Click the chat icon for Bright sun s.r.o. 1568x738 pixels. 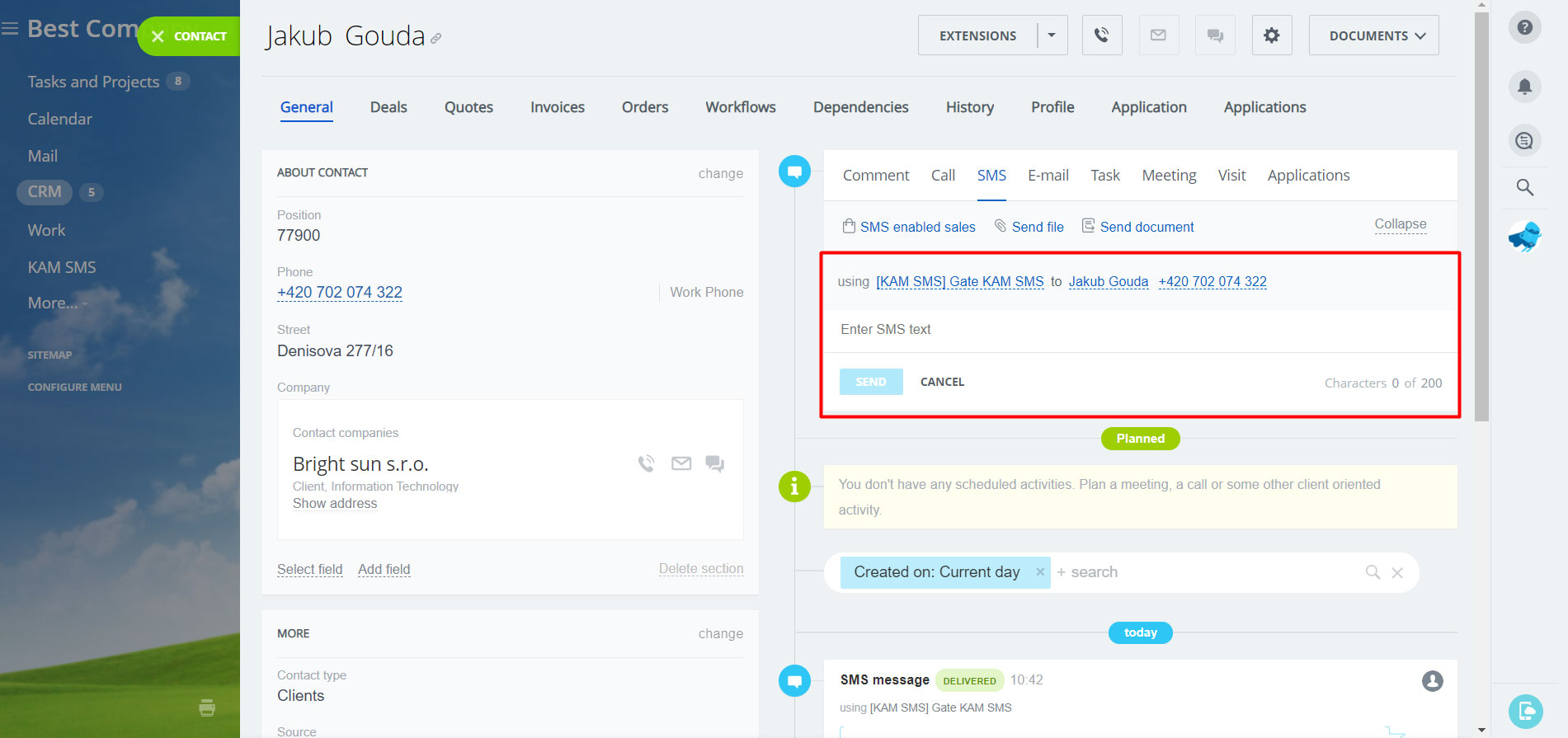pyautogui.click(x=714, y=463)
